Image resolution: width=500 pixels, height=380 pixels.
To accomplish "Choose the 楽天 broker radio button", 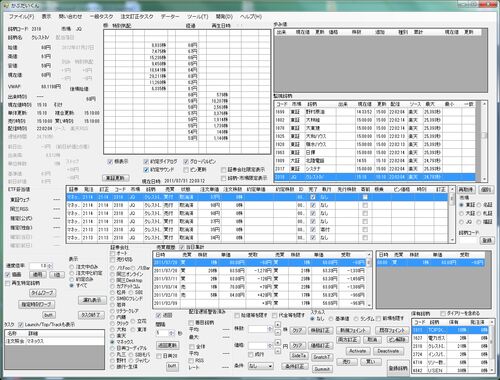I will pyautogui.click(x=113, y=336).
